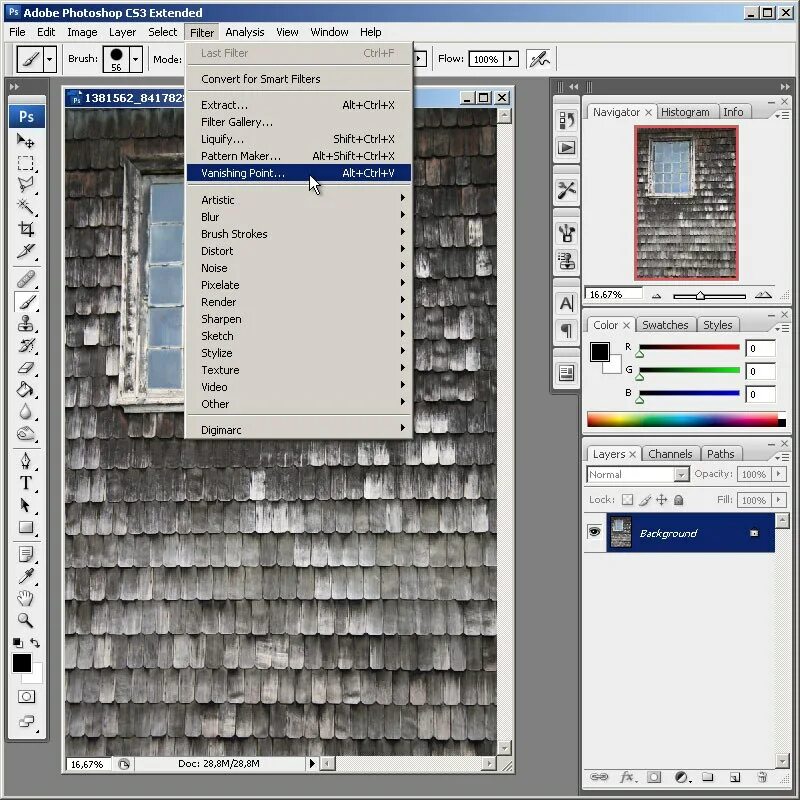
Task: Click the Navigator zoom percentage field
Action: tap(613, 294)
